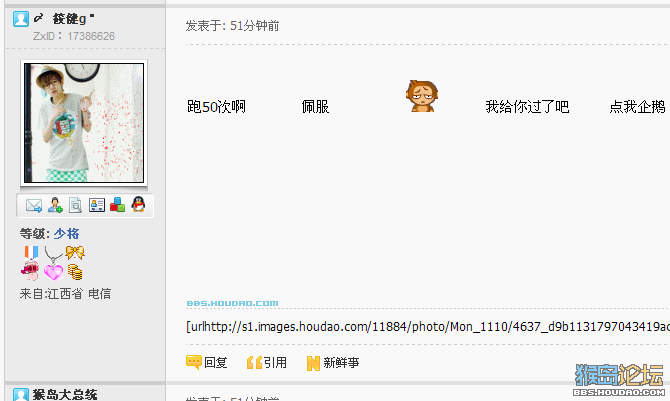The width and height of the screenshot is (670, 401).
Task: Click the pink heart medal badge
Action: pyautogui.click(x=53, y=272)
